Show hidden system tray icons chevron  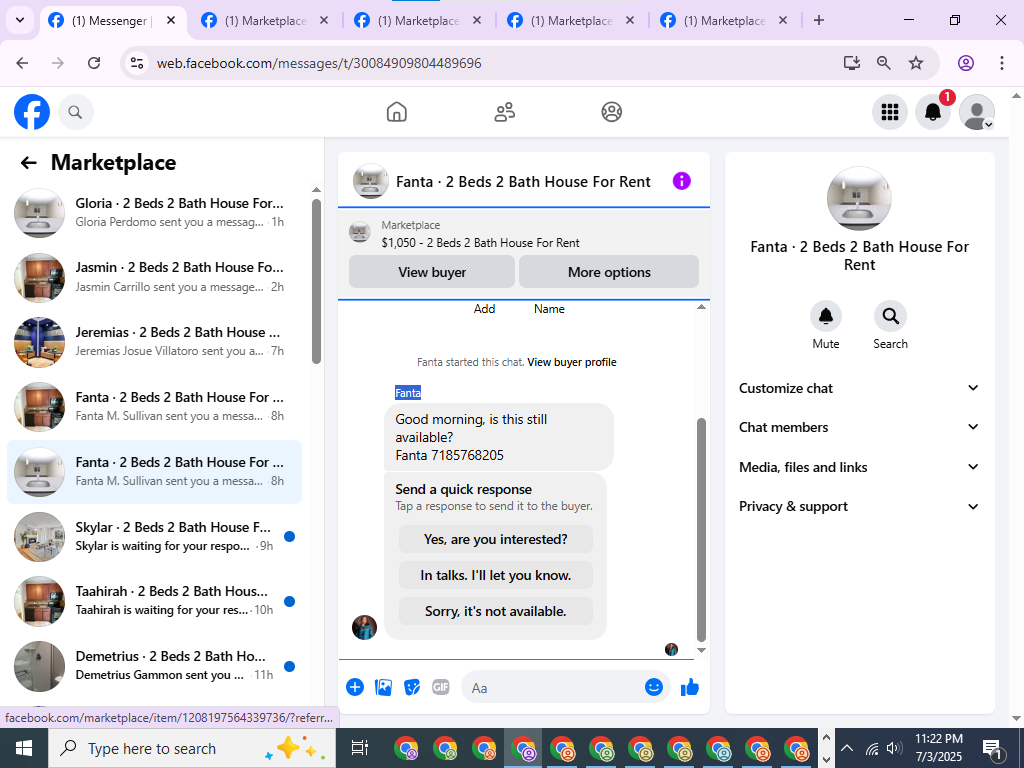click(846, 748)
